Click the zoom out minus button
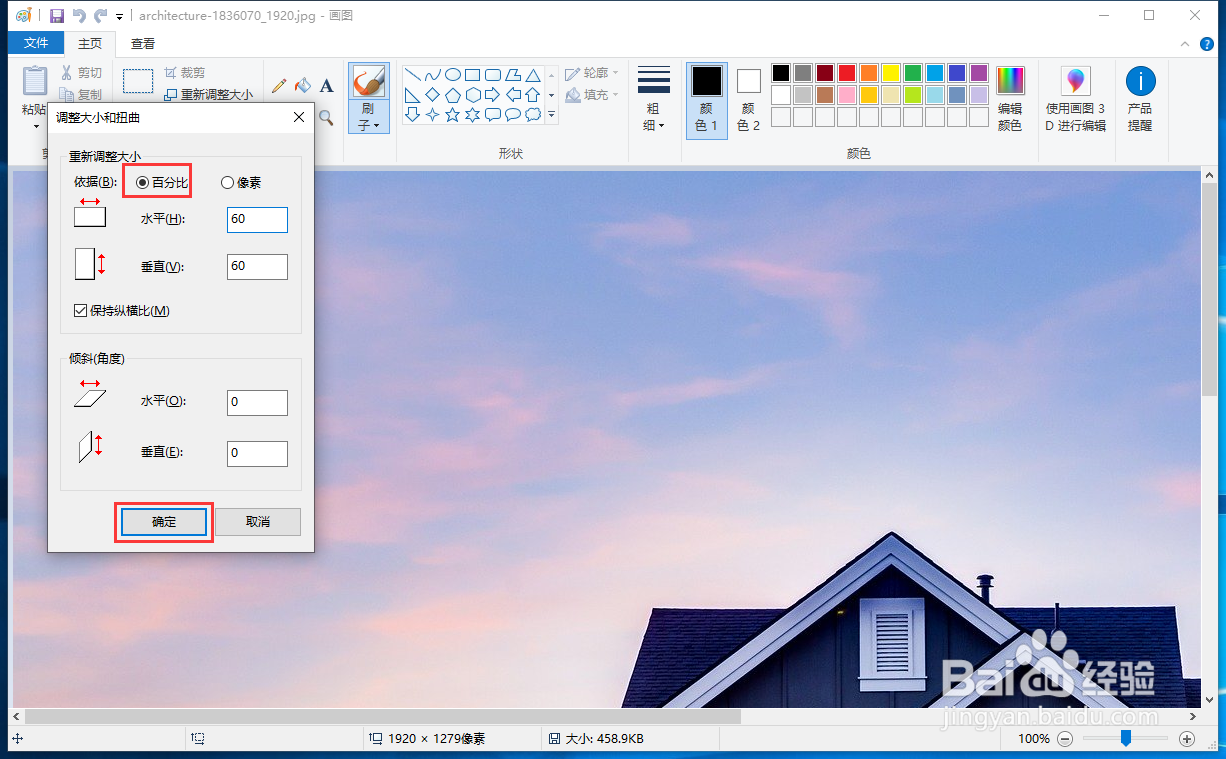 click(x=1065, y=739)
